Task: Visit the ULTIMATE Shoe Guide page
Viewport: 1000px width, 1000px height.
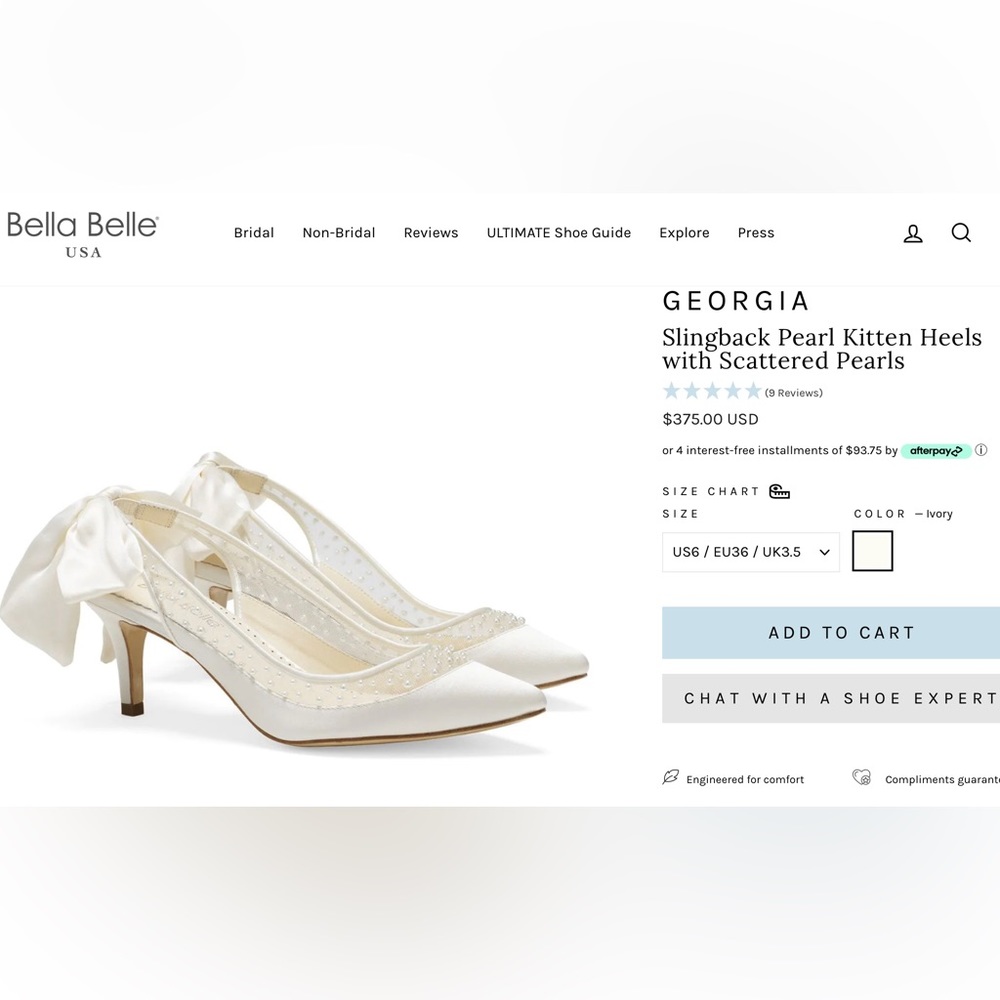Action: click(x=558, y=232)
